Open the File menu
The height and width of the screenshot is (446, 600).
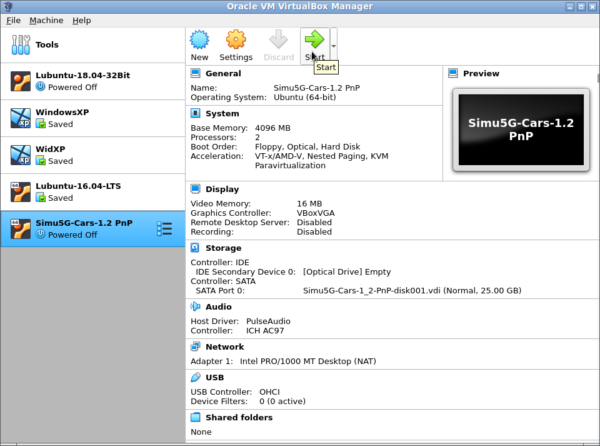pos(13,20)
